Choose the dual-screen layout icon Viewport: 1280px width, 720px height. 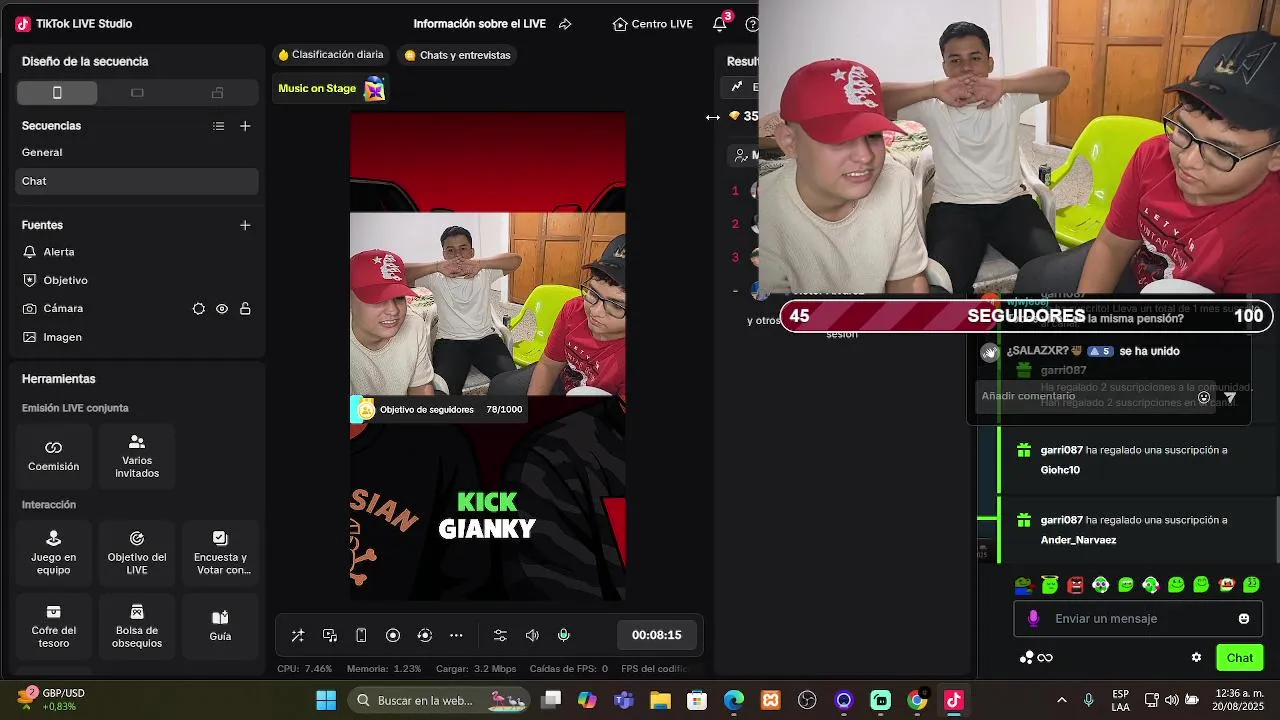[217, 93]
